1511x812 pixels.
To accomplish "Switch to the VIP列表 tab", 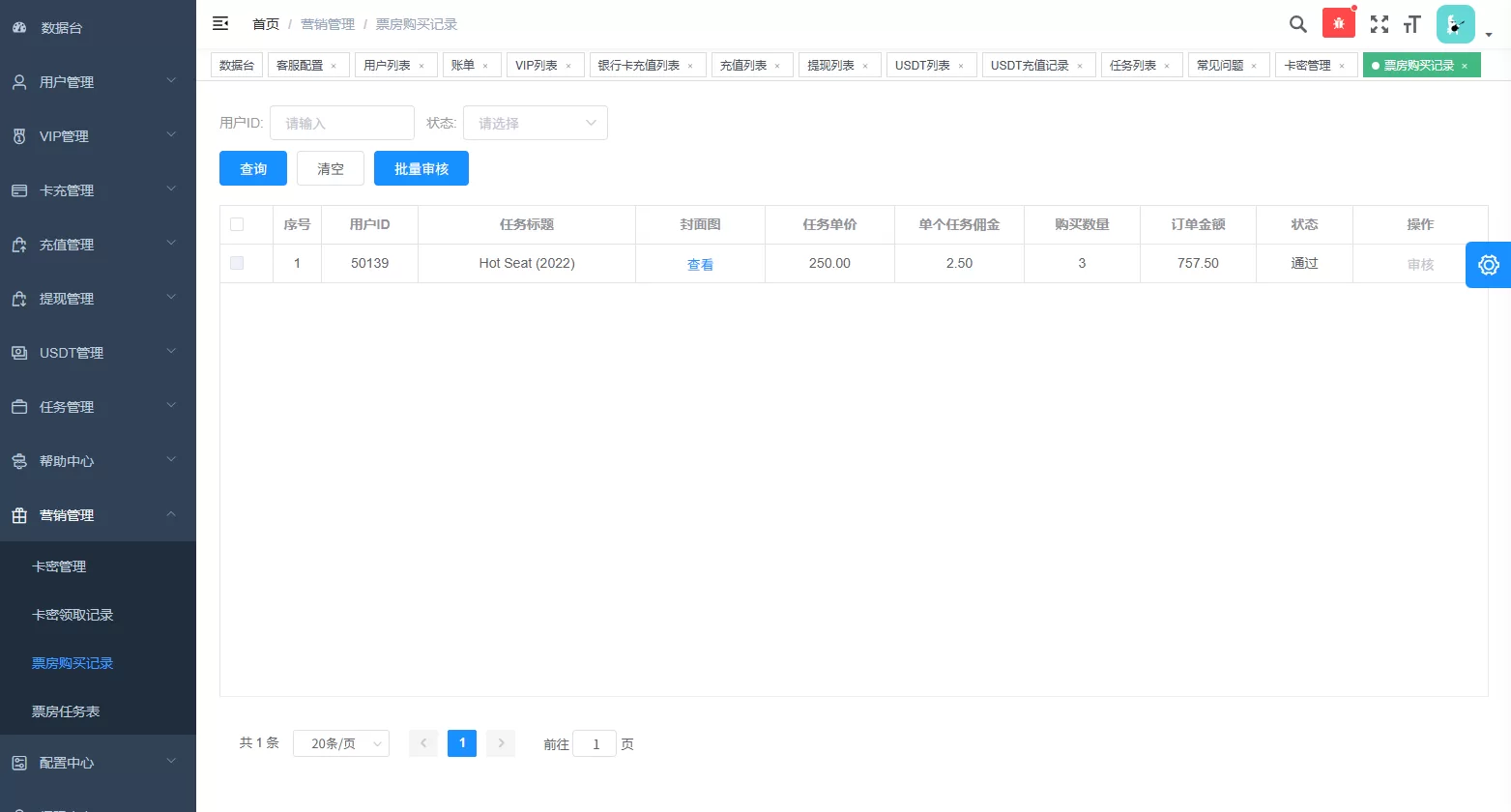I will tap(538, 65).
